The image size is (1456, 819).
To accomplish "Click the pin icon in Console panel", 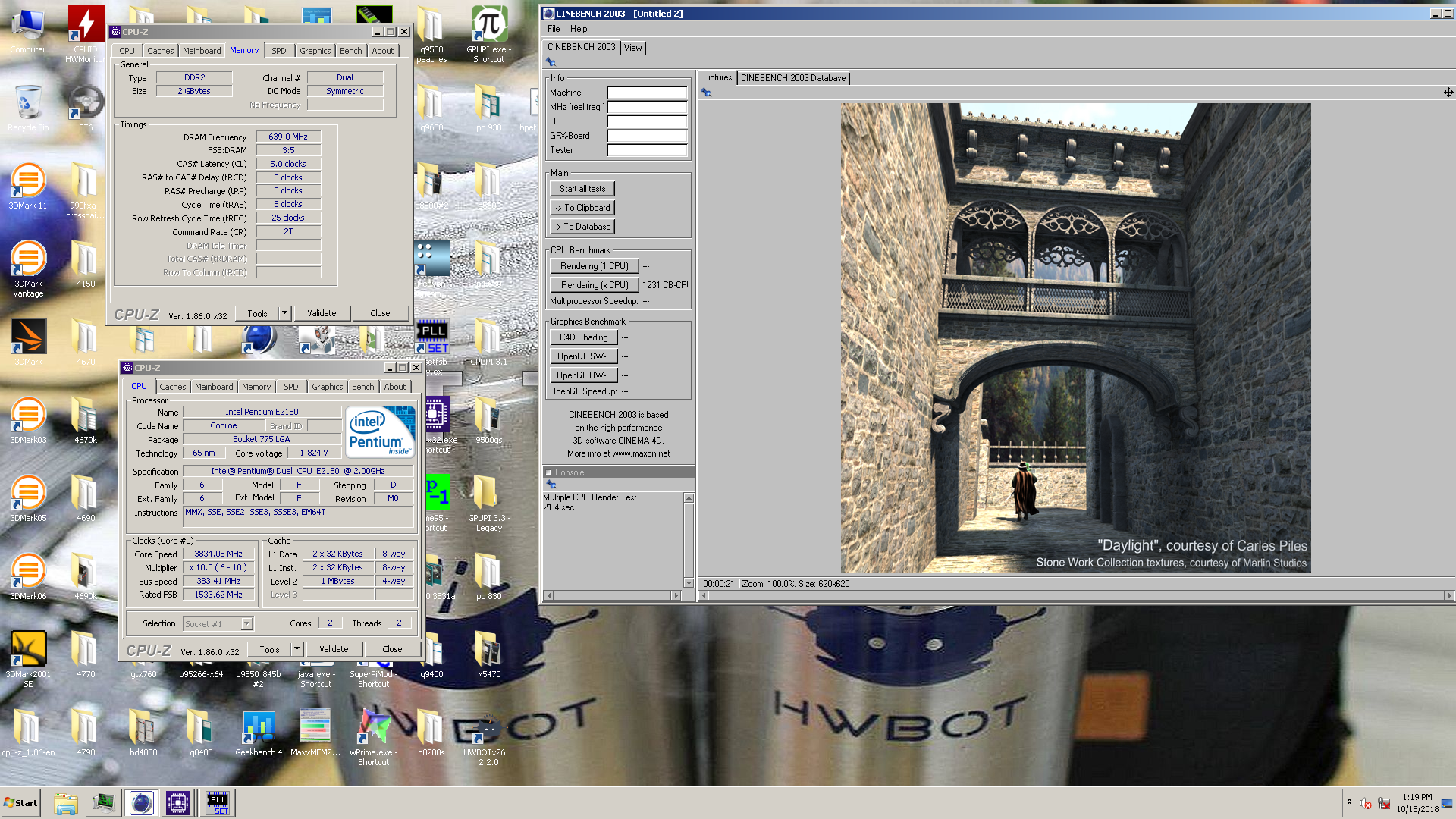I will 551,485.
